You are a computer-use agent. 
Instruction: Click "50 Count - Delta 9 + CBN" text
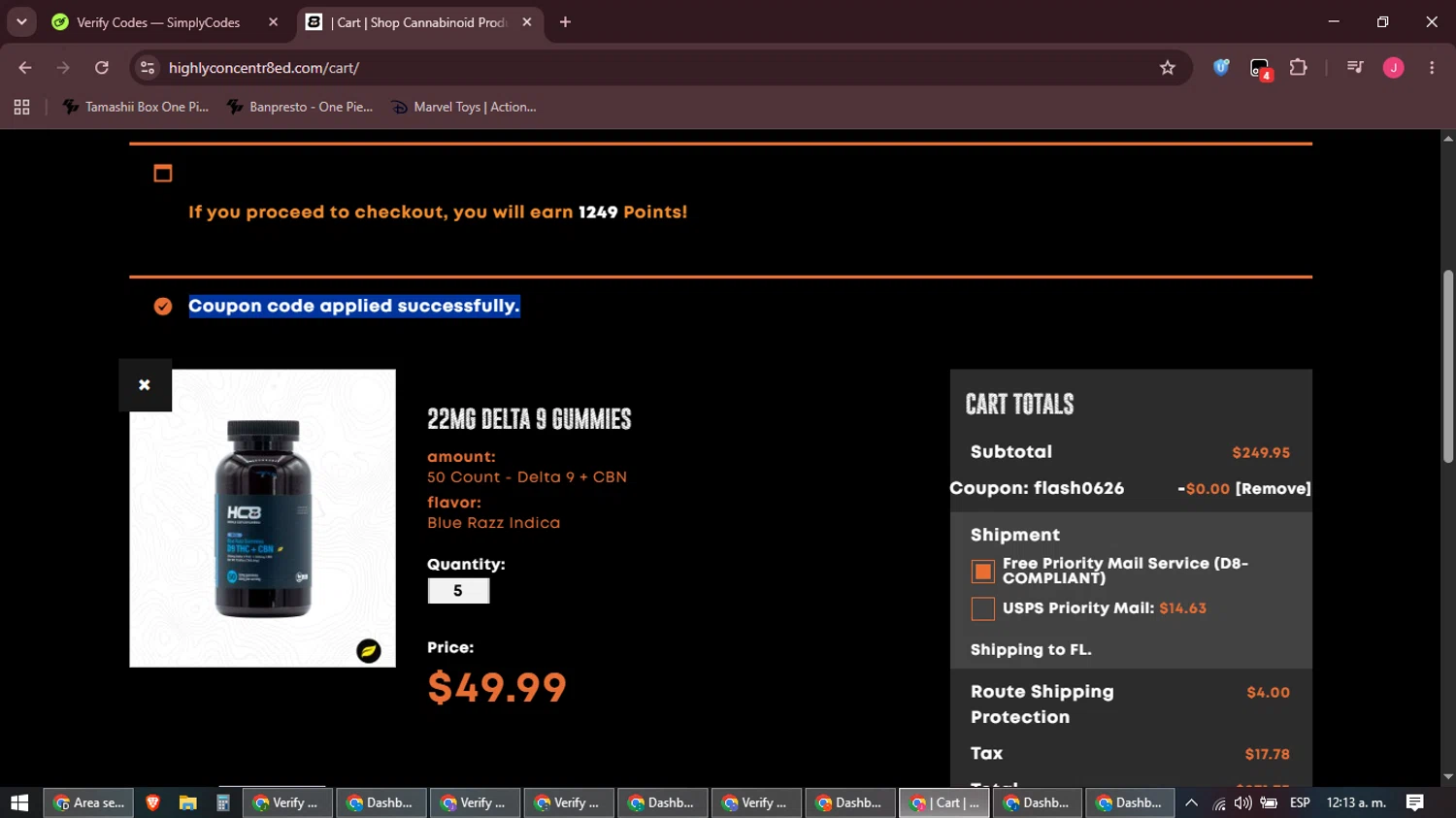[x=527, y=477]
